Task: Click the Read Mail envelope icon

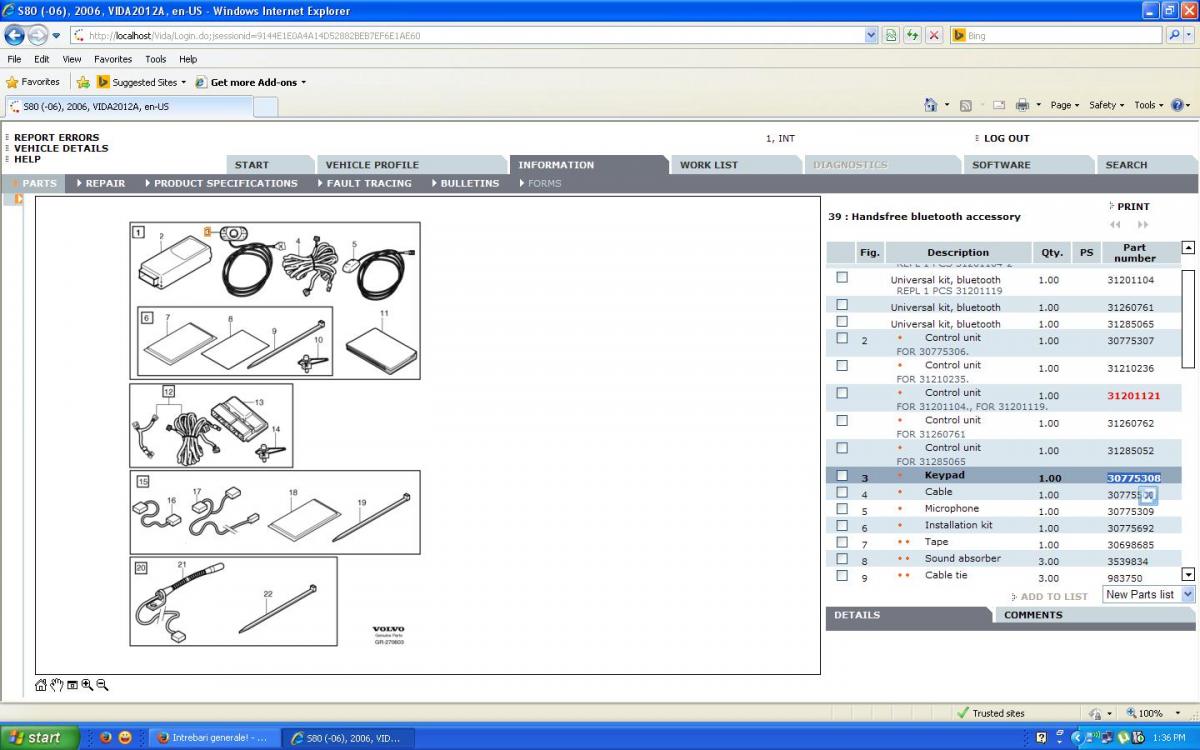Action: (998, 105)
